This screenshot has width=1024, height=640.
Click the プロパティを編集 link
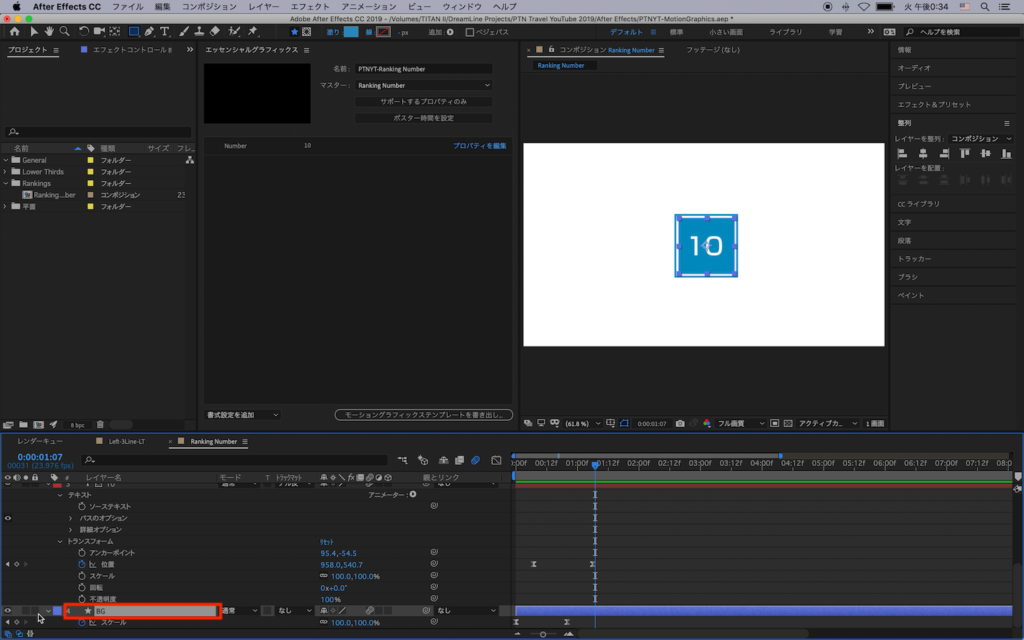coord(479,146)
